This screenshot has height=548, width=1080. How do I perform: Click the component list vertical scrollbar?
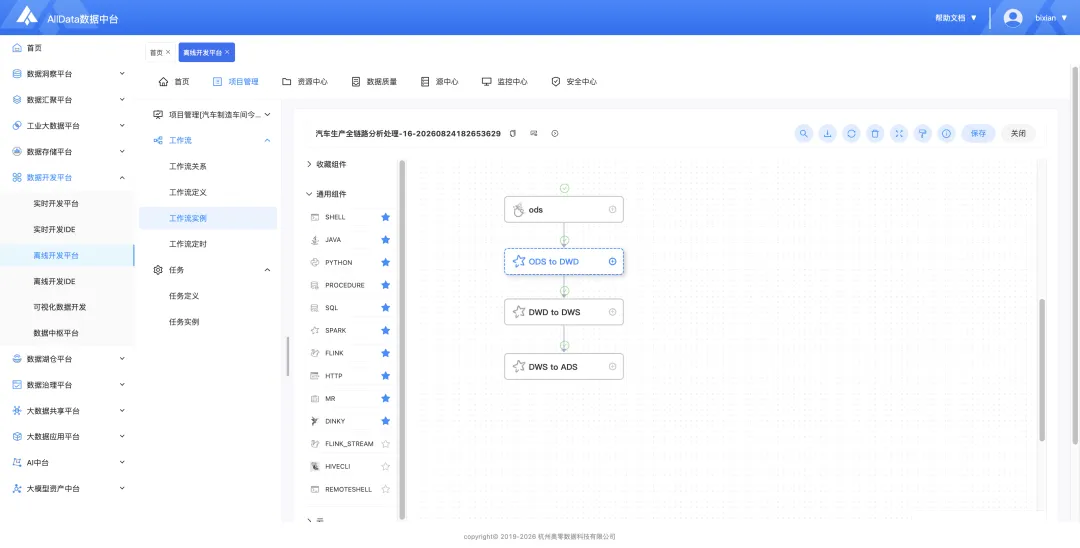coord(402,339)
